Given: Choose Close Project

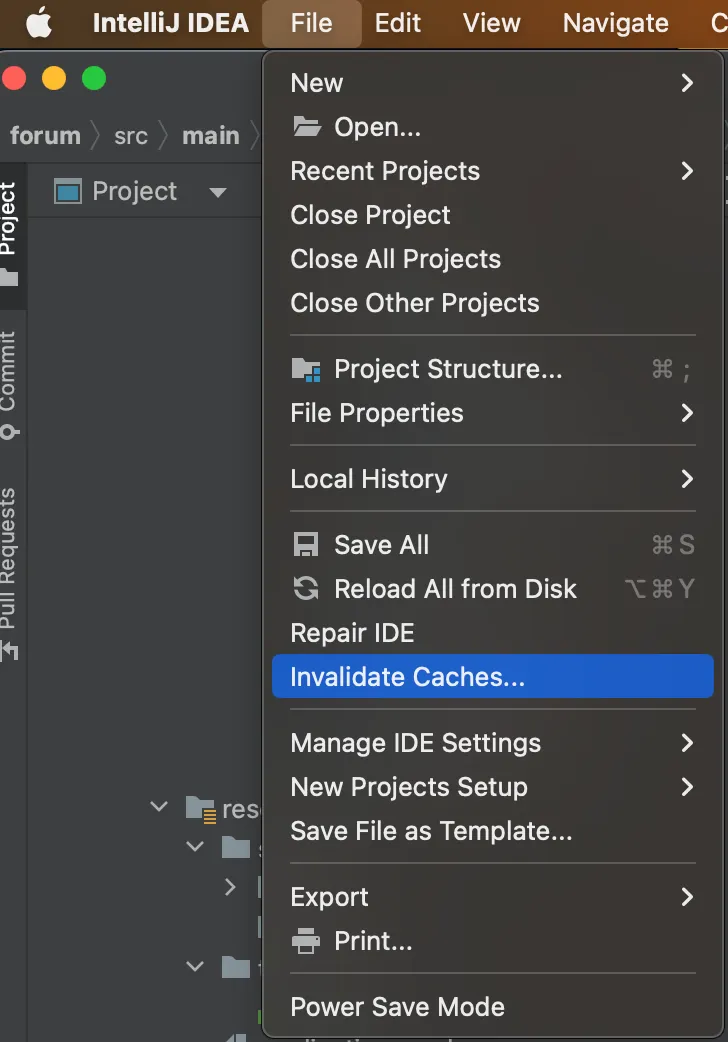Looking at the screenshot, I should tap(370, 215).
